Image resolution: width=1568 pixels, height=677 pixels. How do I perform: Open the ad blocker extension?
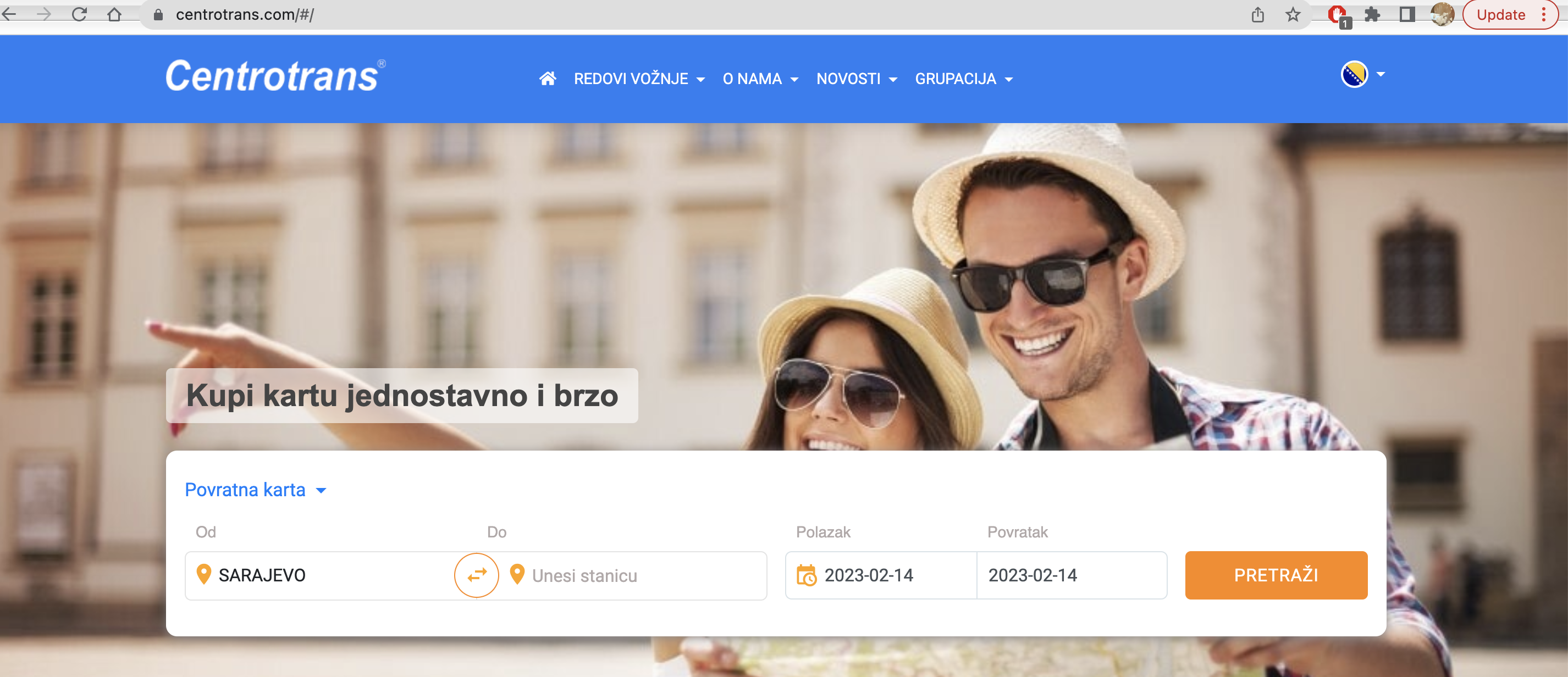tap(1339, 15)
